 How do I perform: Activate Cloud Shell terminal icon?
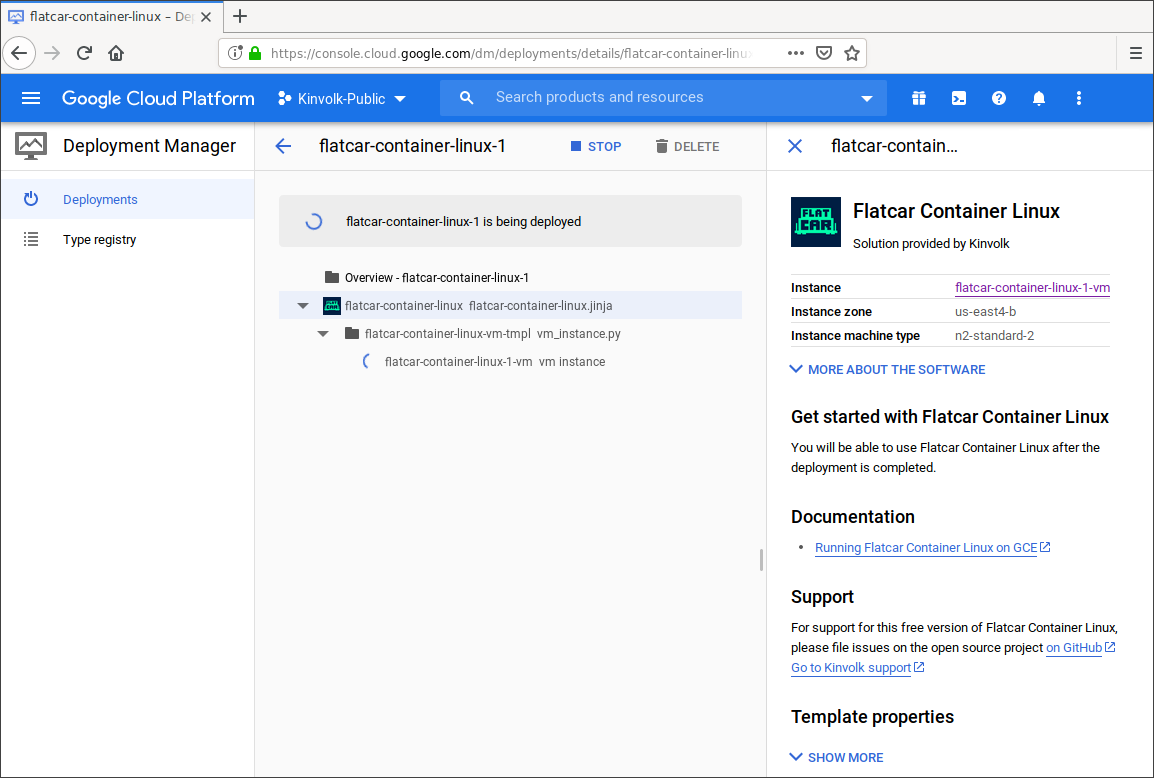958,98
